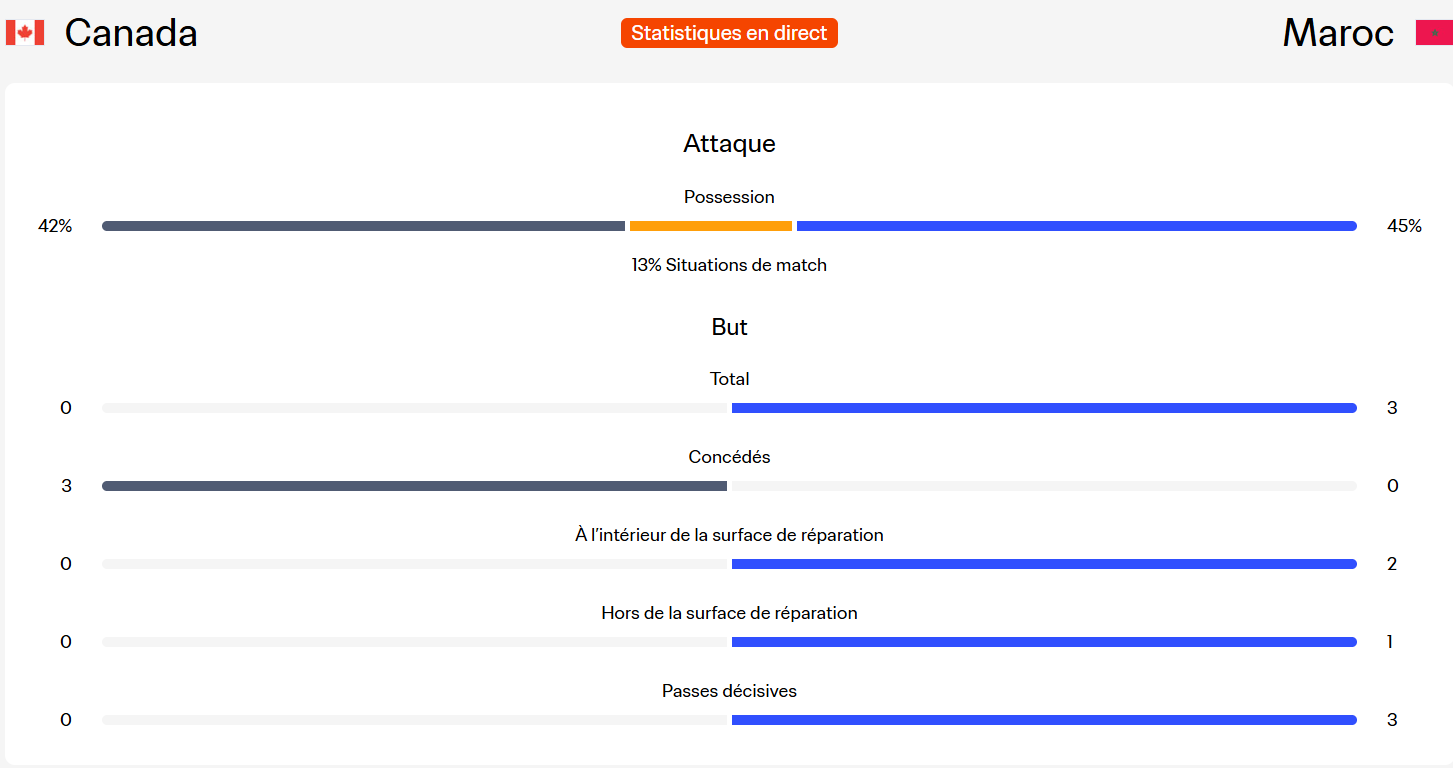The image size is (1453, 768).
Task: Click Maroc's blue possession bar segment
Action: tap(1077, 226)
